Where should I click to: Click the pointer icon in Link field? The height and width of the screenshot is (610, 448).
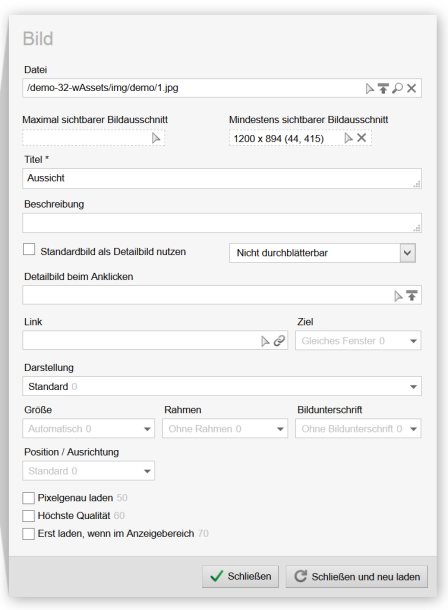265,341
